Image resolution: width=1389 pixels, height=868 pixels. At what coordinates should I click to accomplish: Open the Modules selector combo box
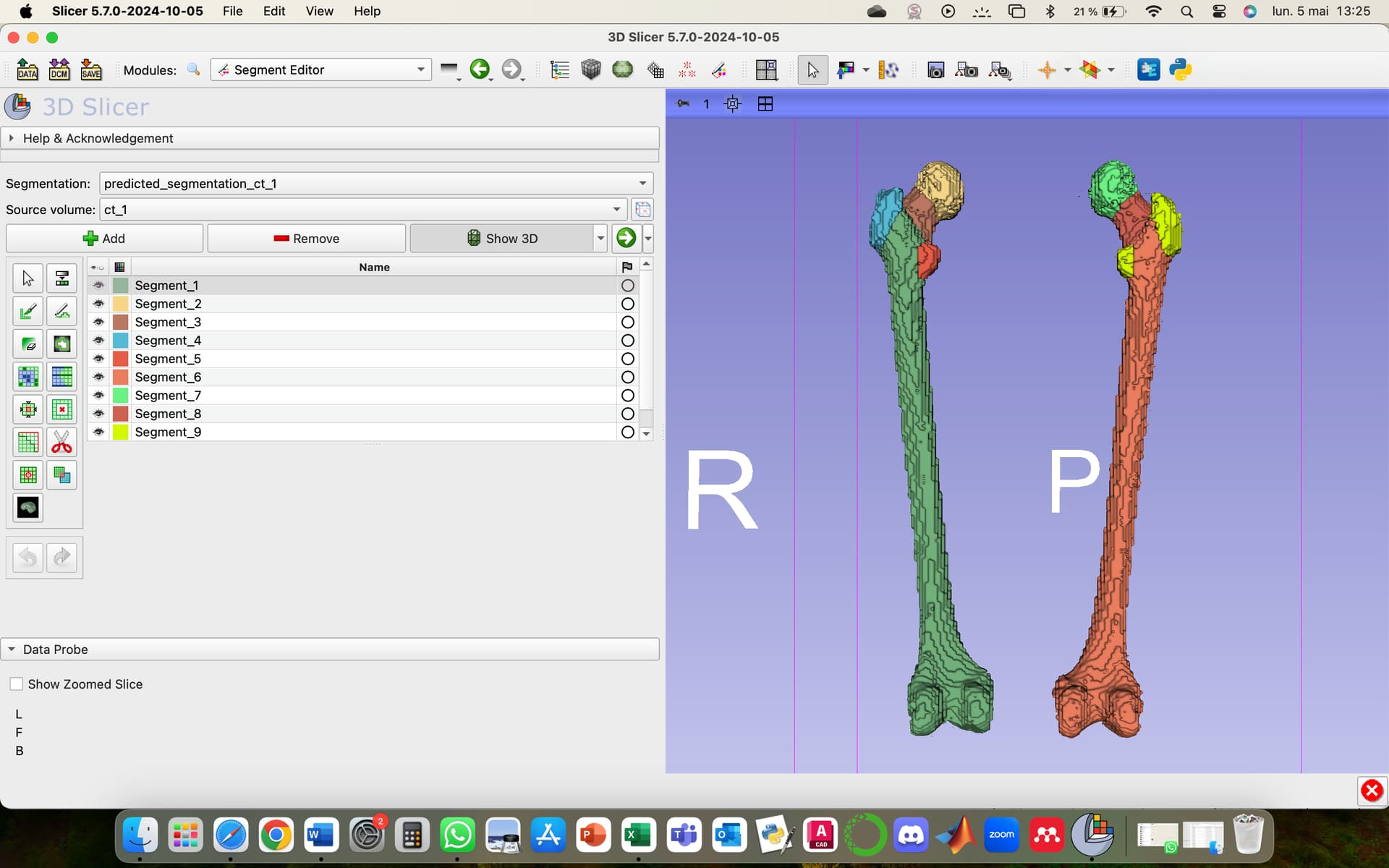[x=320, y=69]
